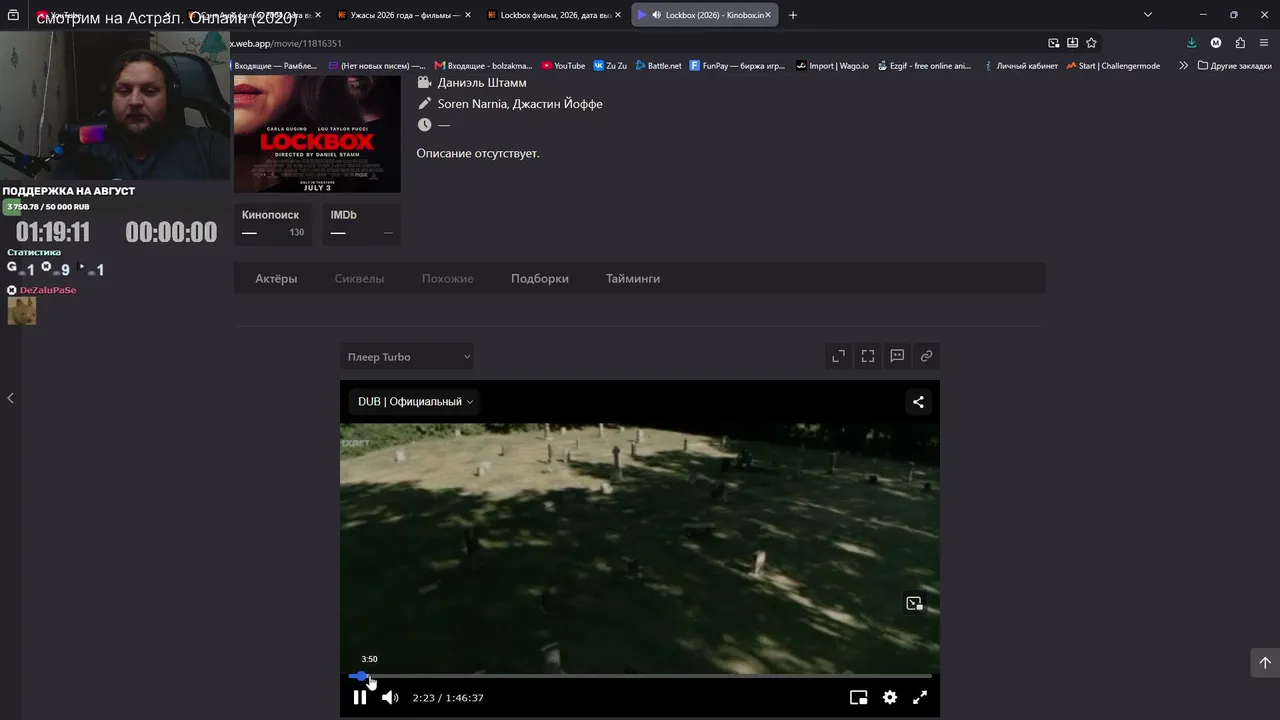
Task: Switch to the Тайминги tab
Action: pos(633,279)
